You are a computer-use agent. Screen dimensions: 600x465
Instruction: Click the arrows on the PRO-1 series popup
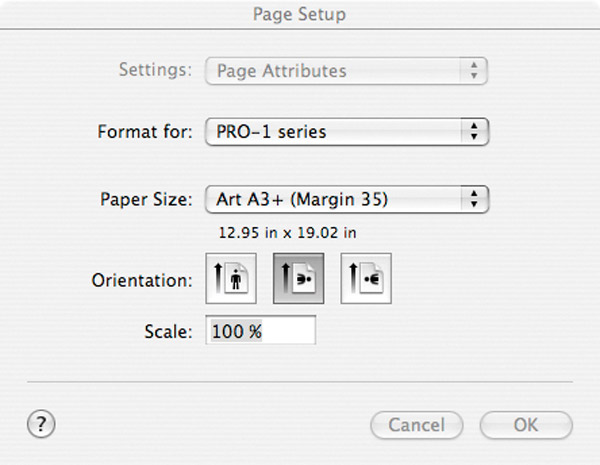pyautogui.click(x=474, y=132)
